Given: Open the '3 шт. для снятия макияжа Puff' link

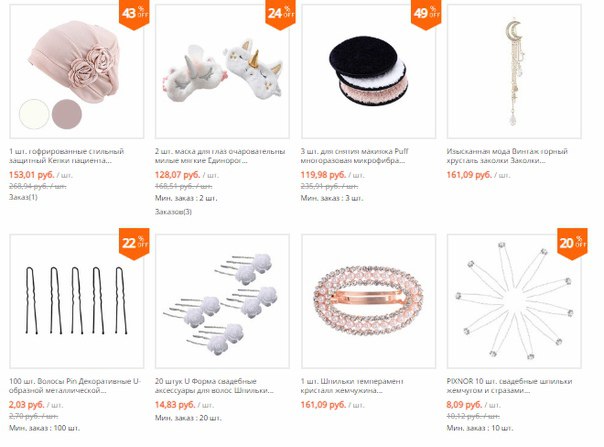Looking at the screenshot, I should [354, 156].
